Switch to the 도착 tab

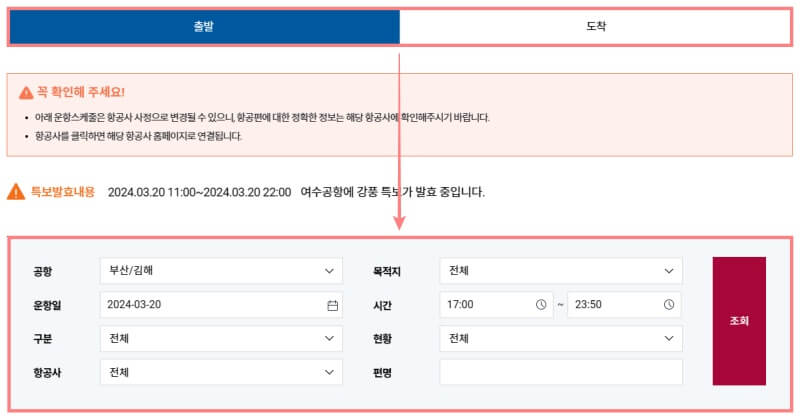(595, 27)
